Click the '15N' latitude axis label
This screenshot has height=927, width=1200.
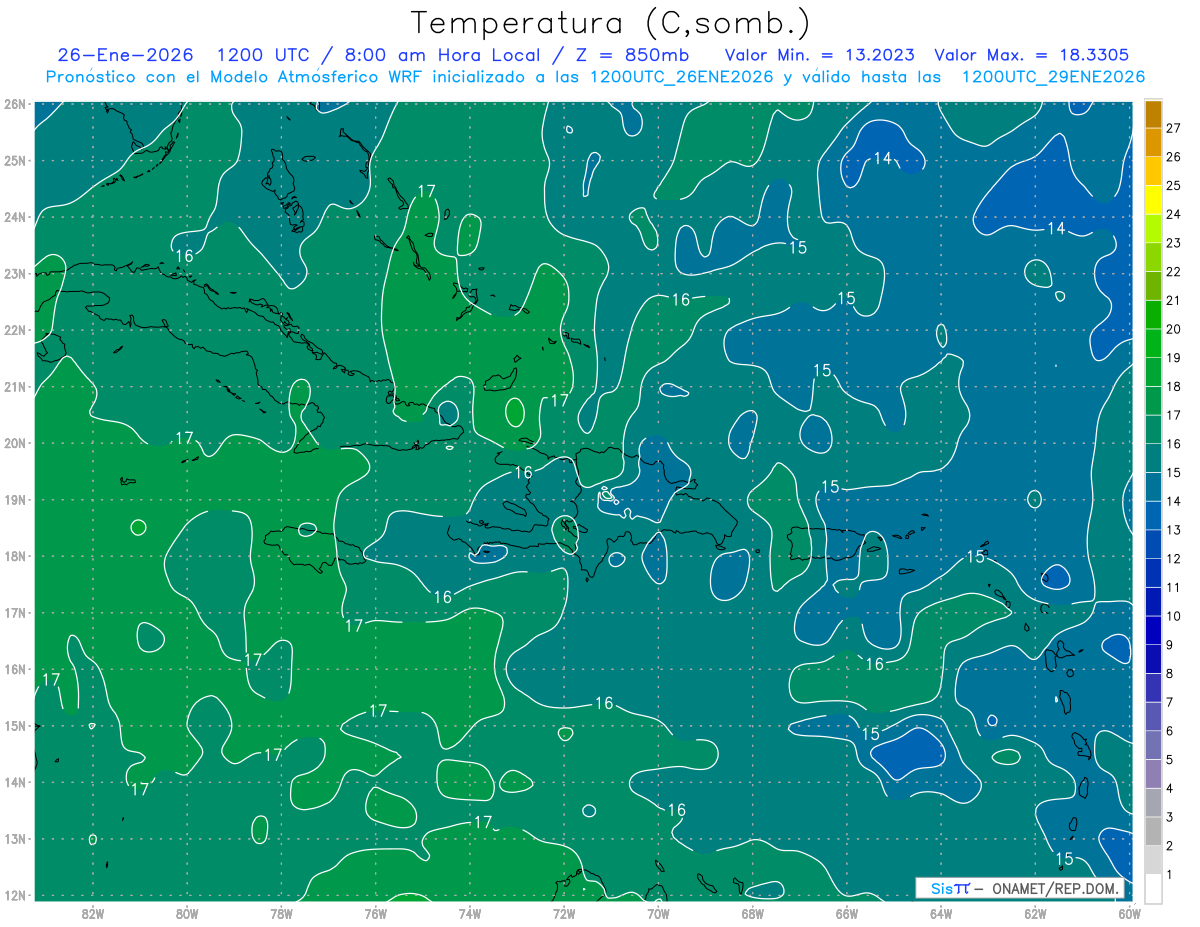[14, 725]
